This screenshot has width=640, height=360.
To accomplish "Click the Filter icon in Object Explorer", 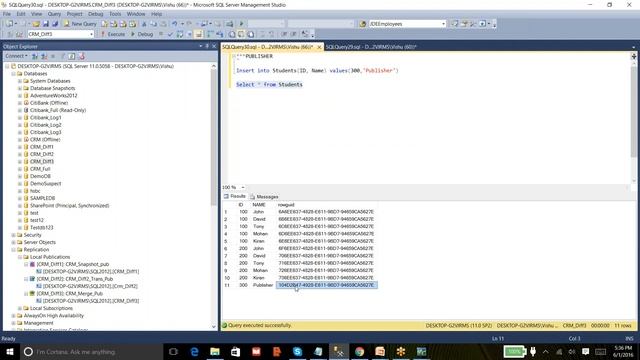I will (62, 56).
